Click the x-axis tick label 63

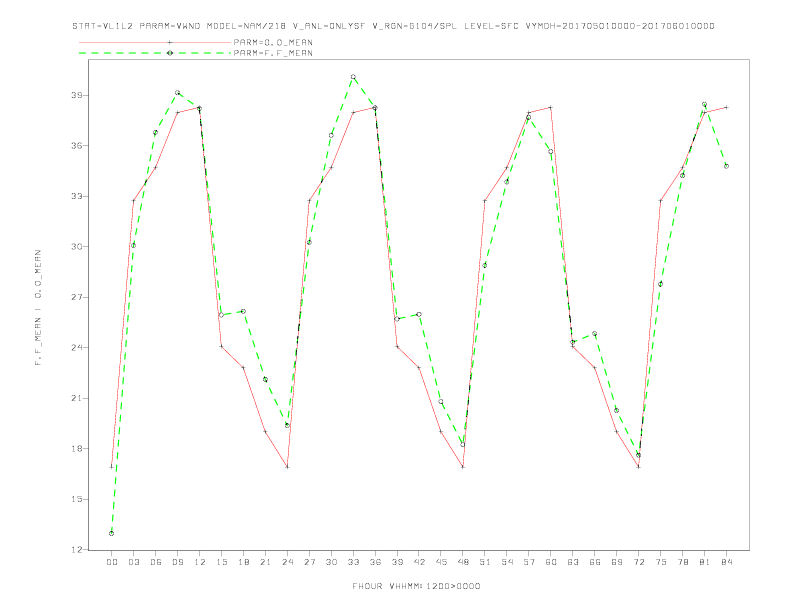click(573, 562)
